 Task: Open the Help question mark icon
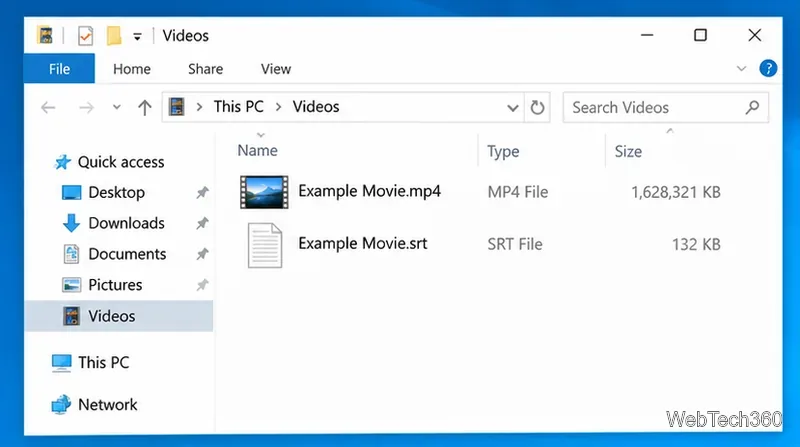point(768,68)
